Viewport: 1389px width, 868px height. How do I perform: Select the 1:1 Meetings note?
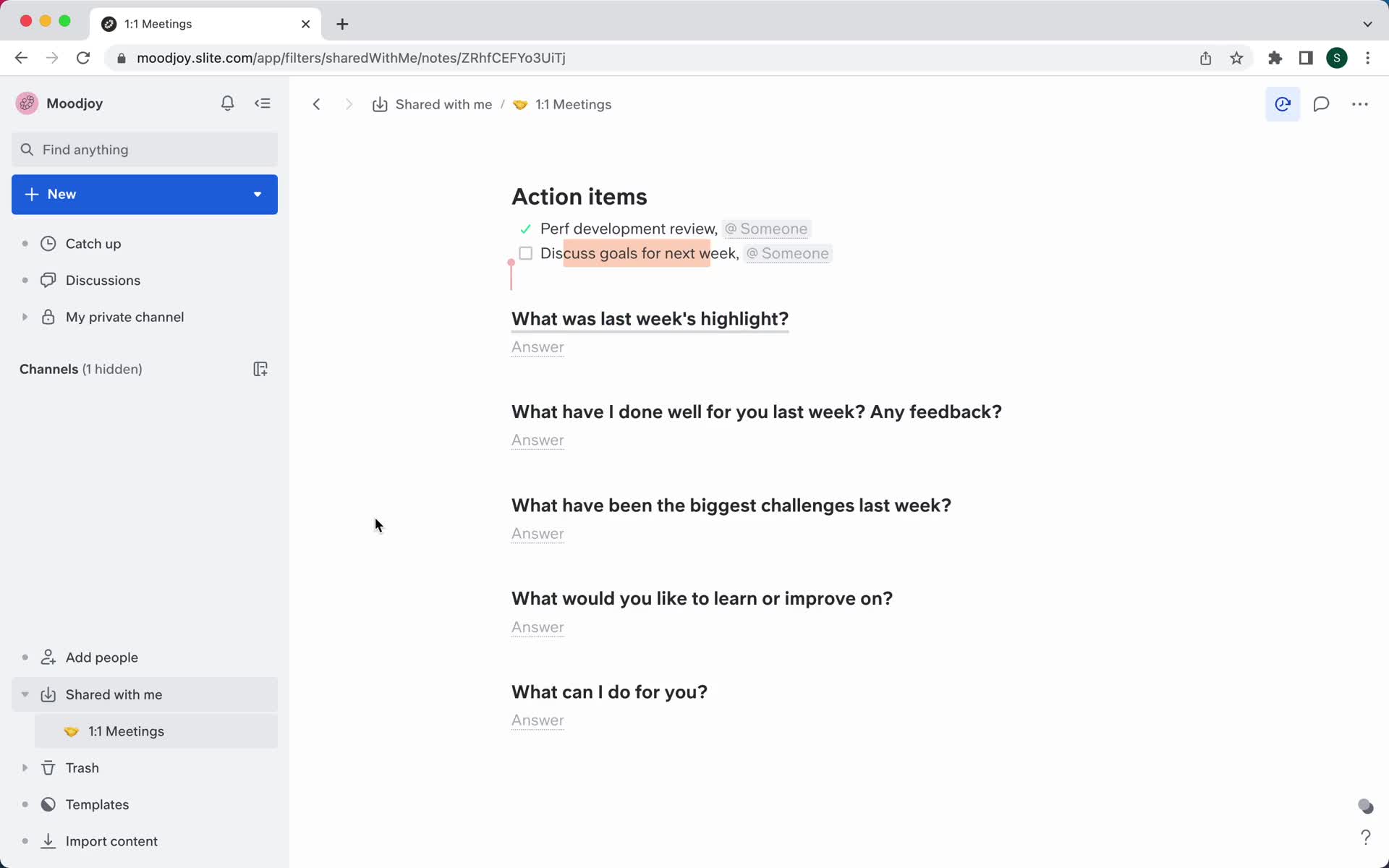click(x=126, y=731)
